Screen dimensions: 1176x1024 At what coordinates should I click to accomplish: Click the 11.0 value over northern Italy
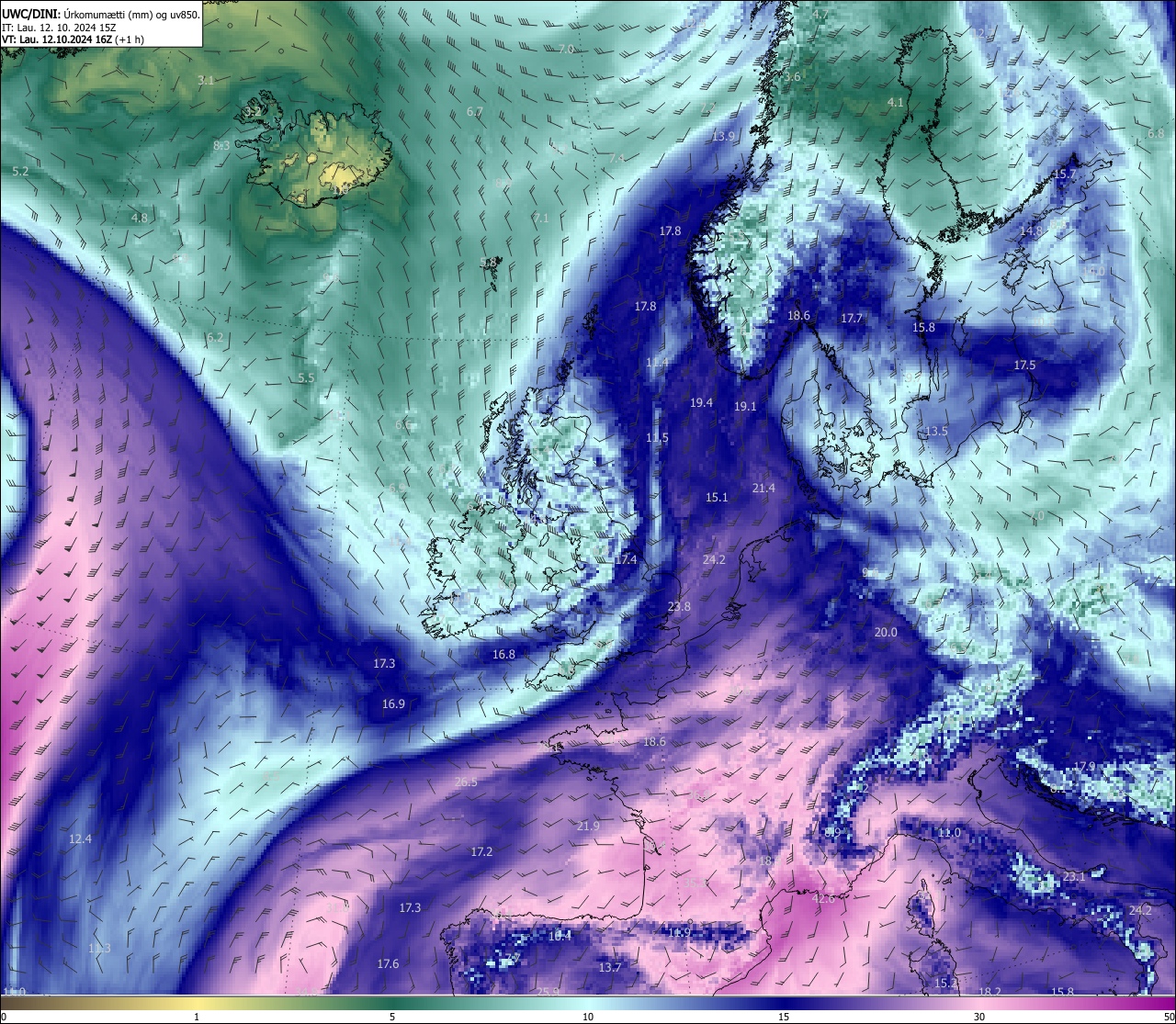[x=949, y=833]
